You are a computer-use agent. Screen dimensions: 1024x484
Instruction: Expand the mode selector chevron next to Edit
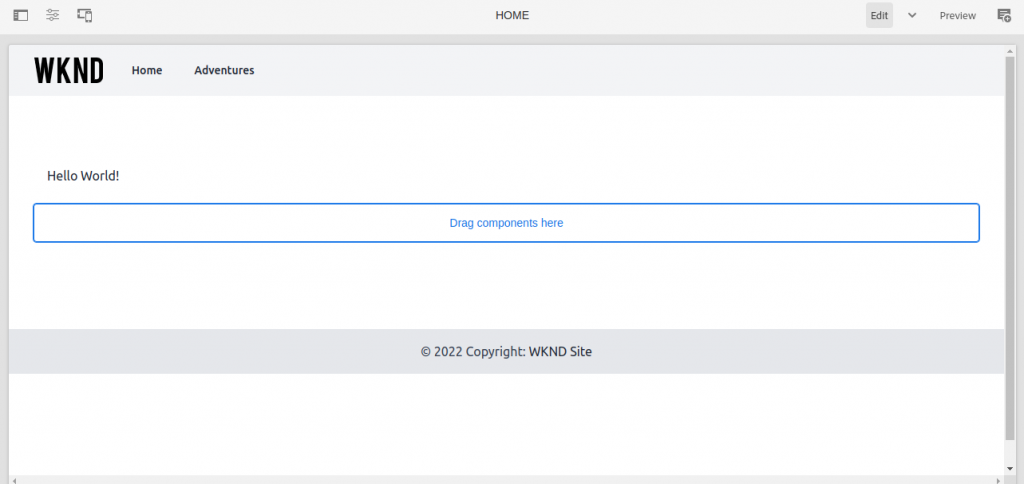pos(912,15)
